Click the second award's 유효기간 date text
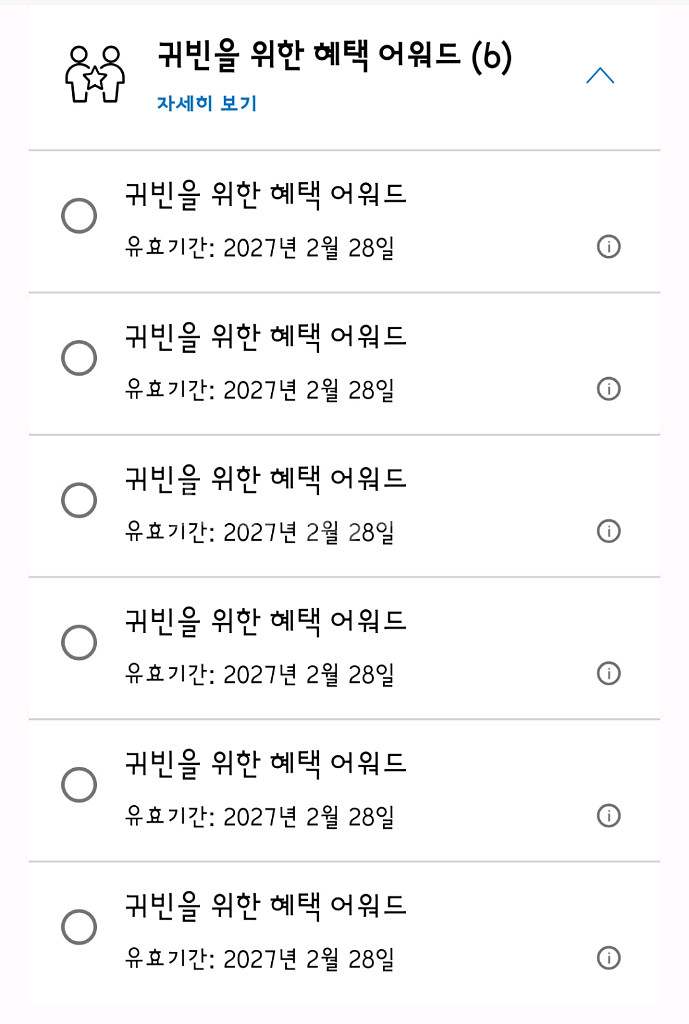 (x=259, y=390)
